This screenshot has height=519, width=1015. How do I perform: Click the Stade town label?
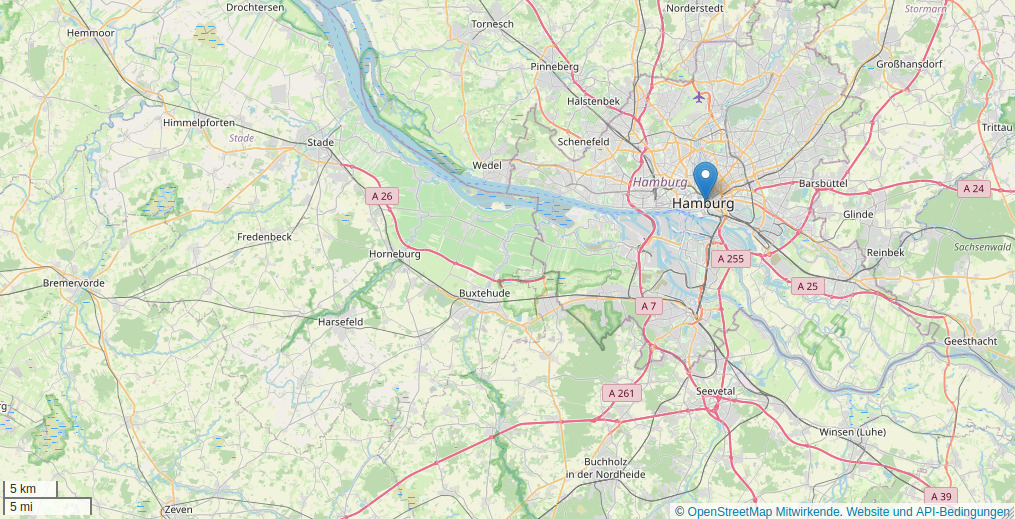[x=320, y=142]
